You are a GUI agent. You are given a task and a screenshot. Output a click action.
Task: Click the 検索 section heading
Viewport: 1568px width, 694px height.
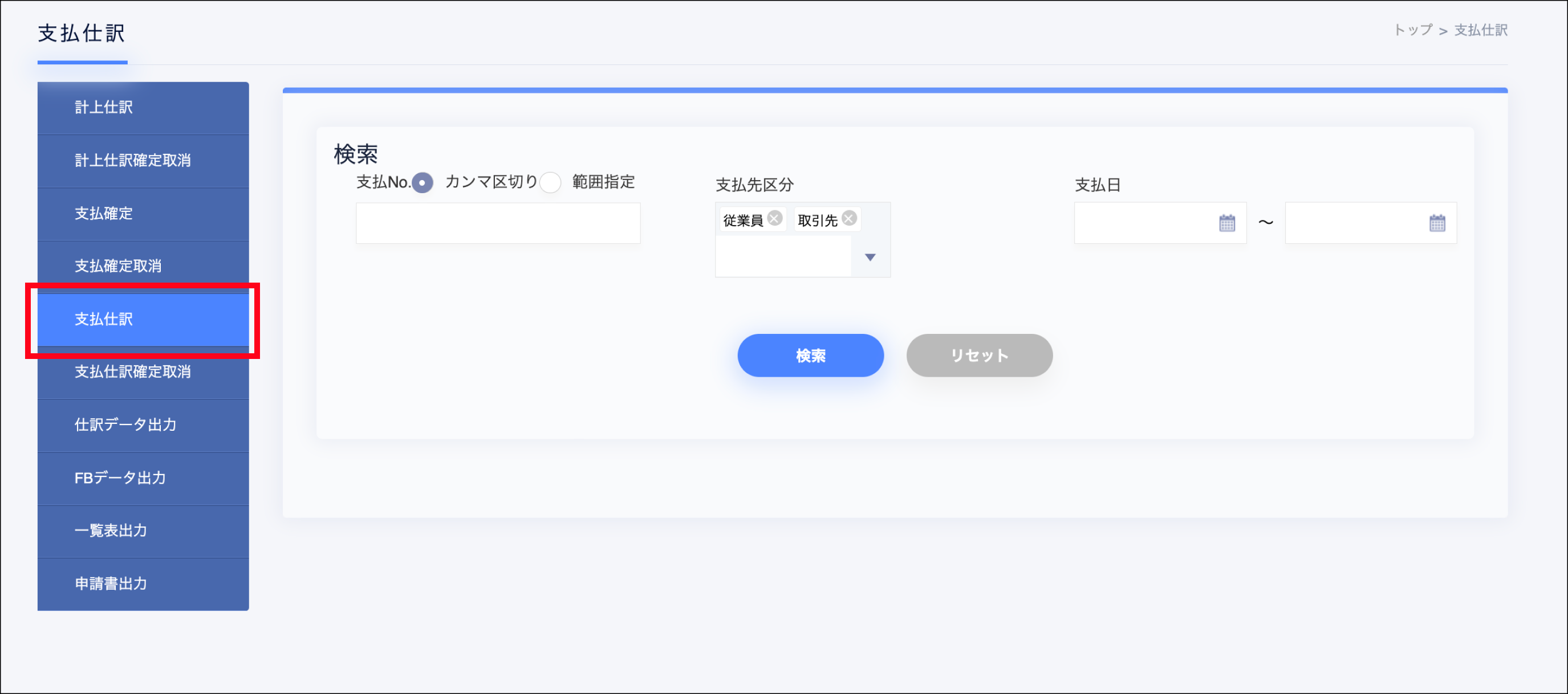point(355,154)
